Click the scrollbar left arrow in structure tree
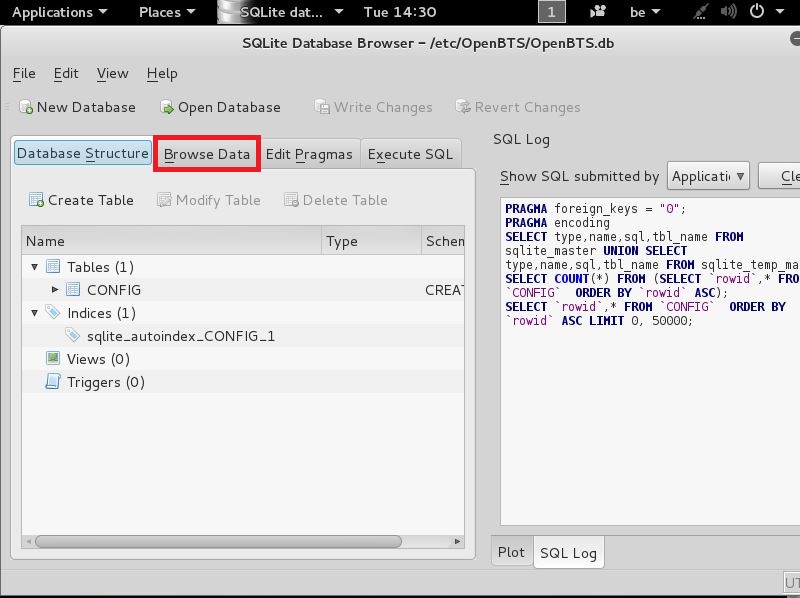Screen dimensions: 800x598 point(29,541)
